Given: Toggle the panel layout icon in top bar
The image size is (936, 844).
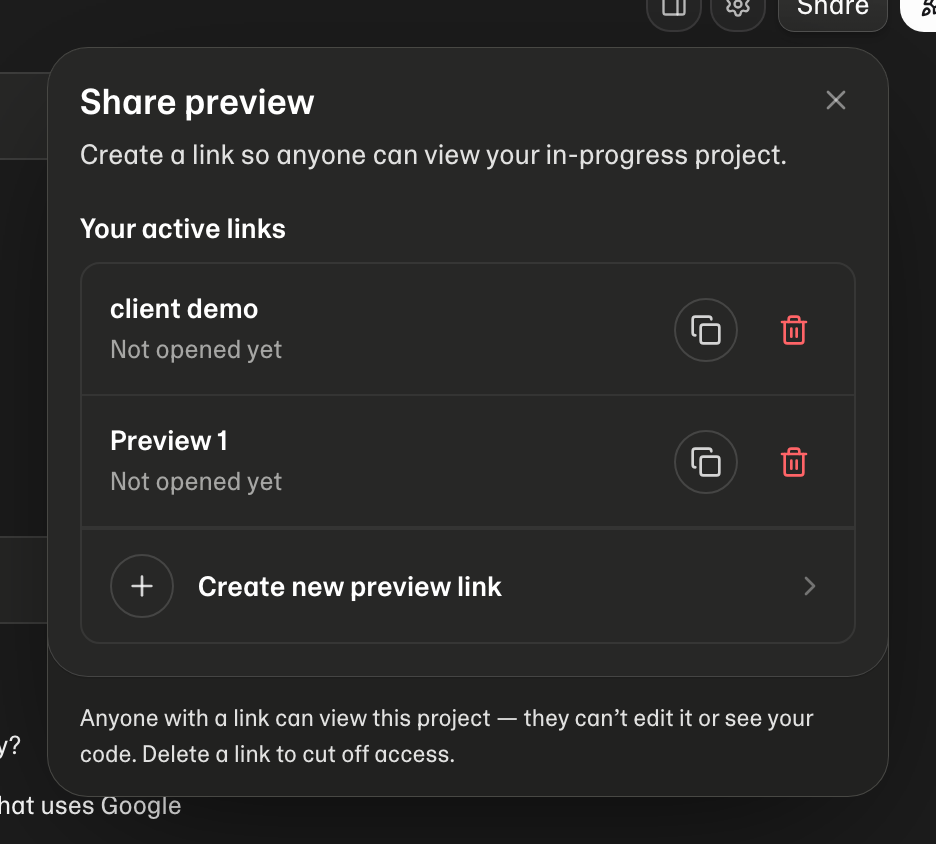Looking at the screenshot, I should [674, 8].
